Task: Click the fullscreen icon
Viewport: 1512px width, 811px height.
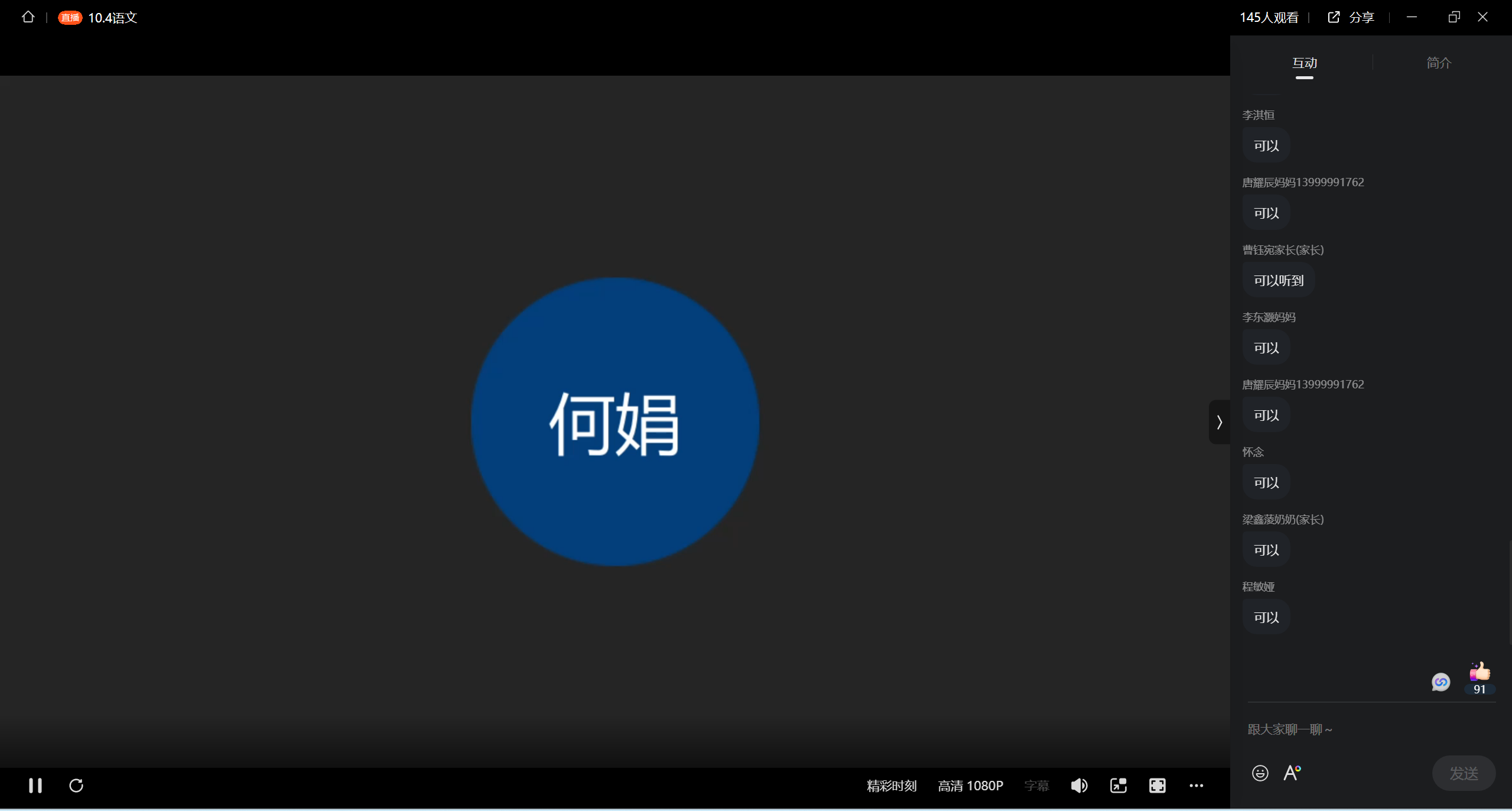Action: [1157, 785]
